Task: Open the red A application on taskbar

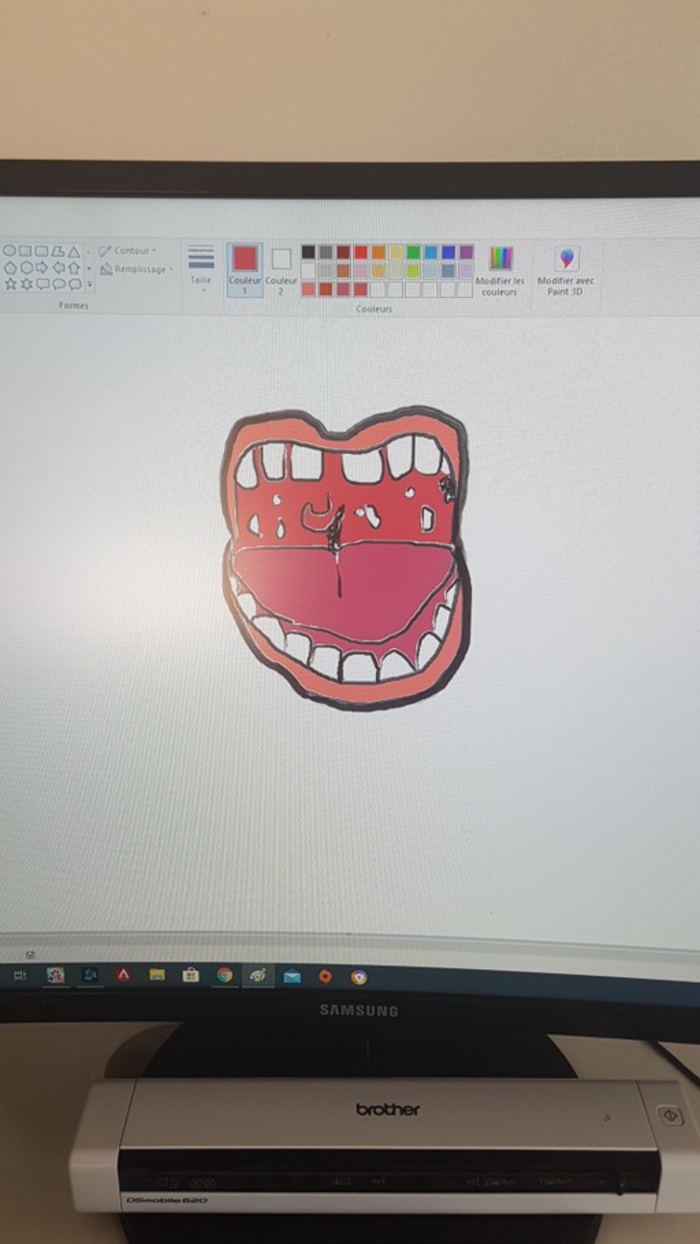Action: [123, 975]
